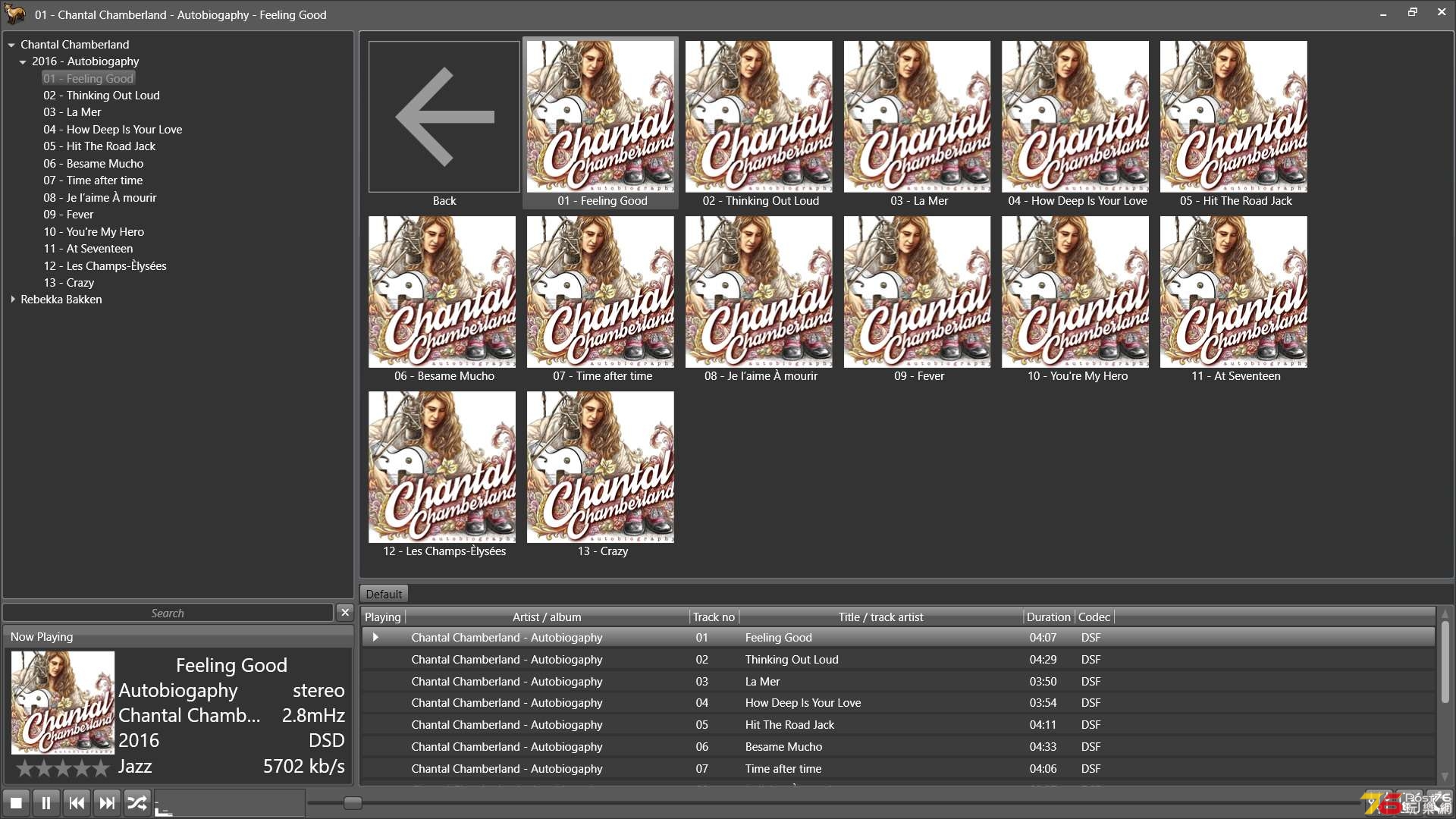Click the 5702 kb/s bitrate readout
The image size is (1456, 819).
tap(304, 767)
